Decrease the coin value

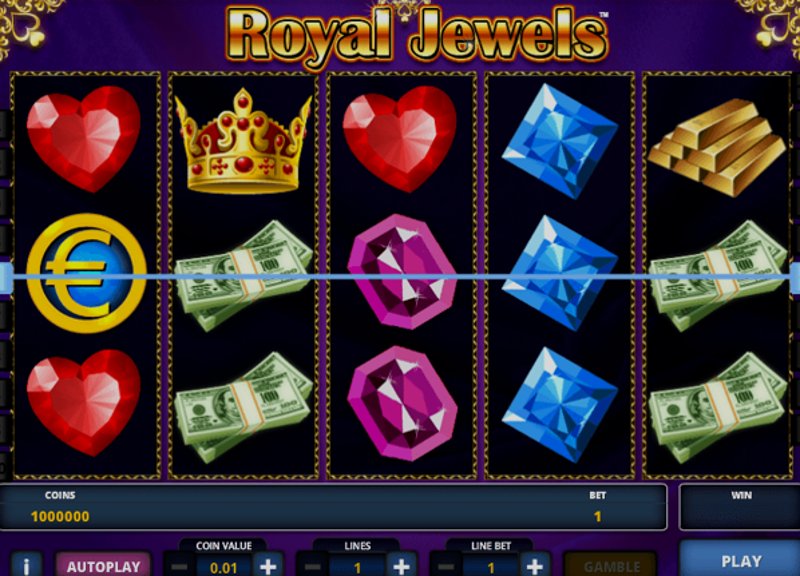point(179,566)
